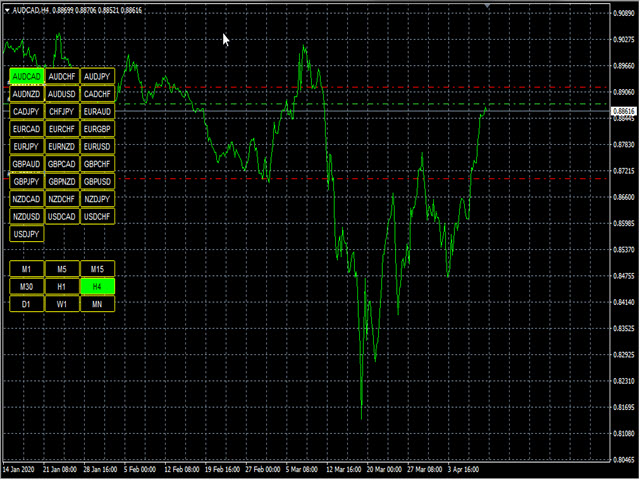Select GBPCHF pair

pos(98,164)
